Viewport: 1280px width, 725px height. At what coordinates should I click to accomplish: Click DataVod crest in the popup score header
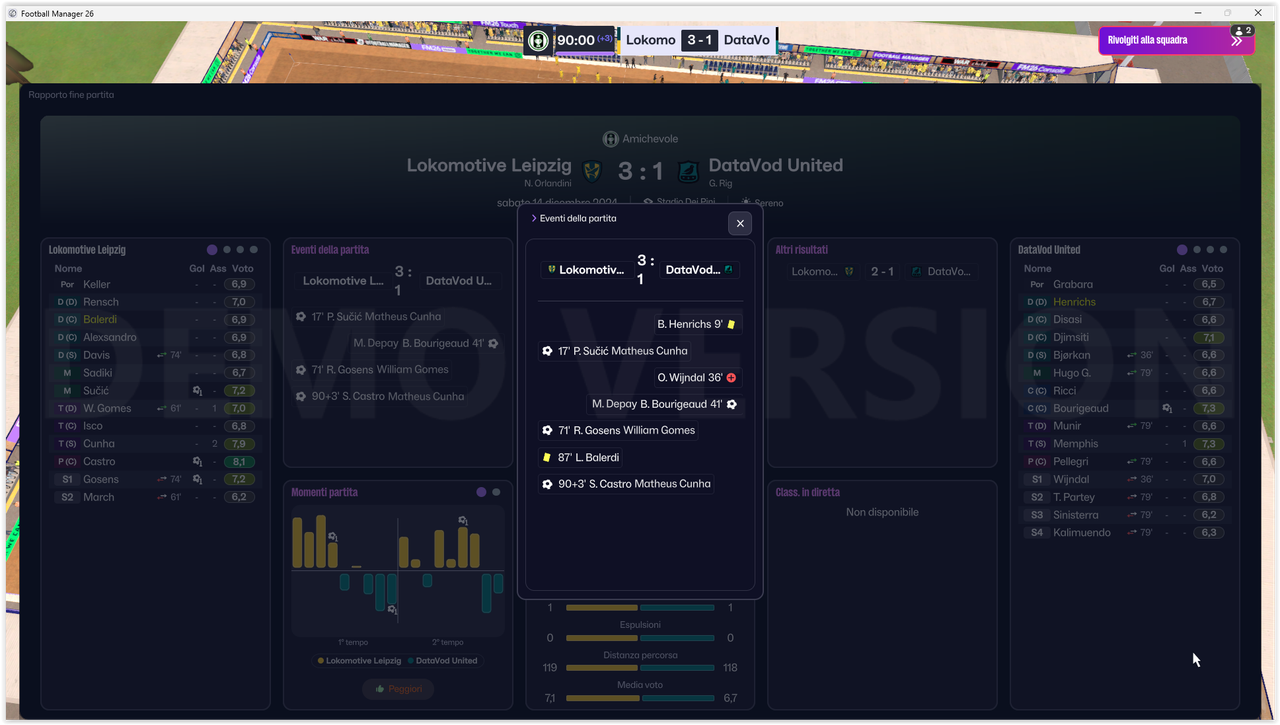729,270
